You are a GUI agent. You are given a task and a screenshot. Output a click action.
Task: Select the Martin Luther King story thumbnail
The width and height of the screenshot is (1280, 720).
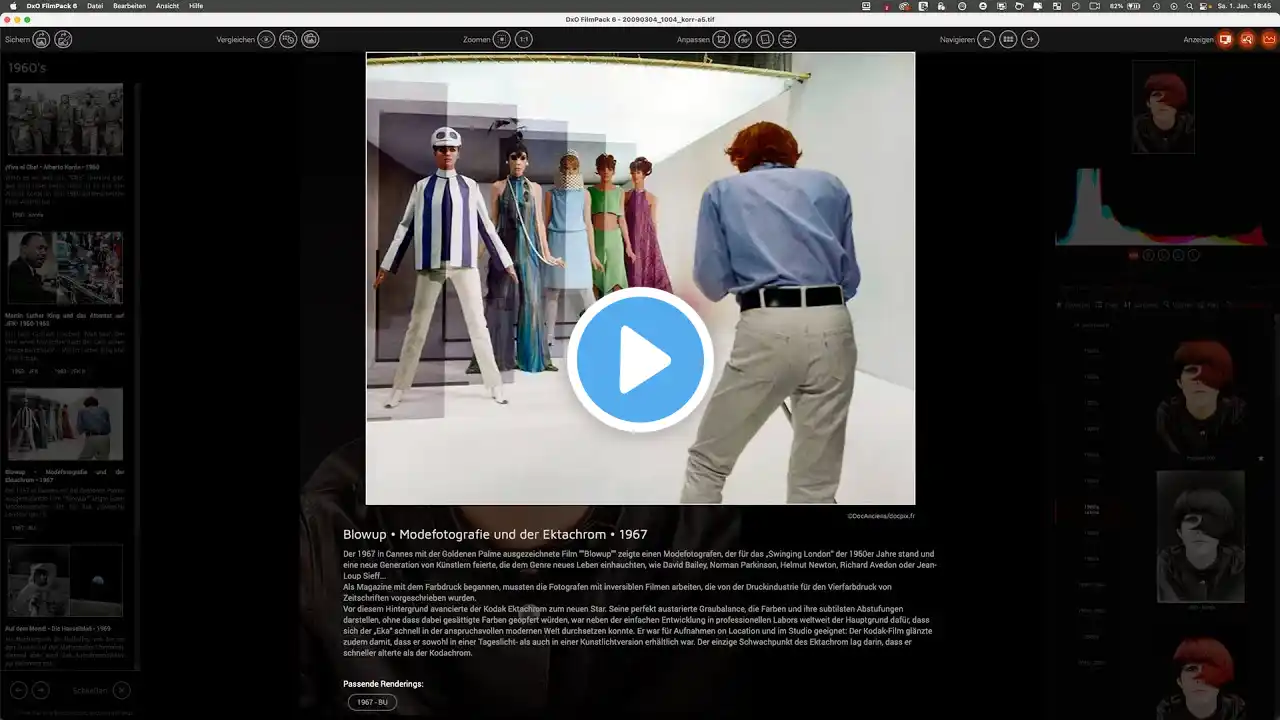65,268
